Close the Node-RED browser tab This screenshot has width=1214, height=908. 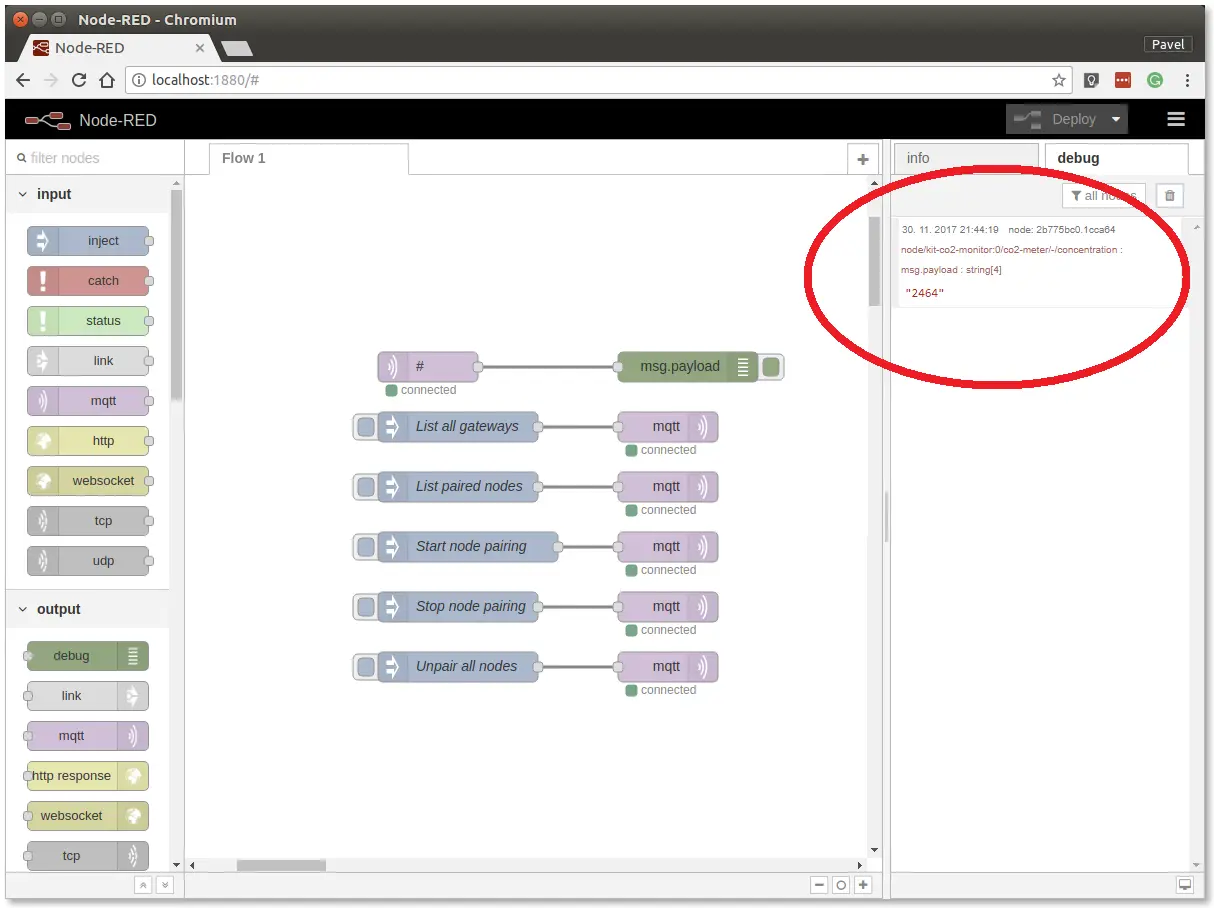[200, 48]
